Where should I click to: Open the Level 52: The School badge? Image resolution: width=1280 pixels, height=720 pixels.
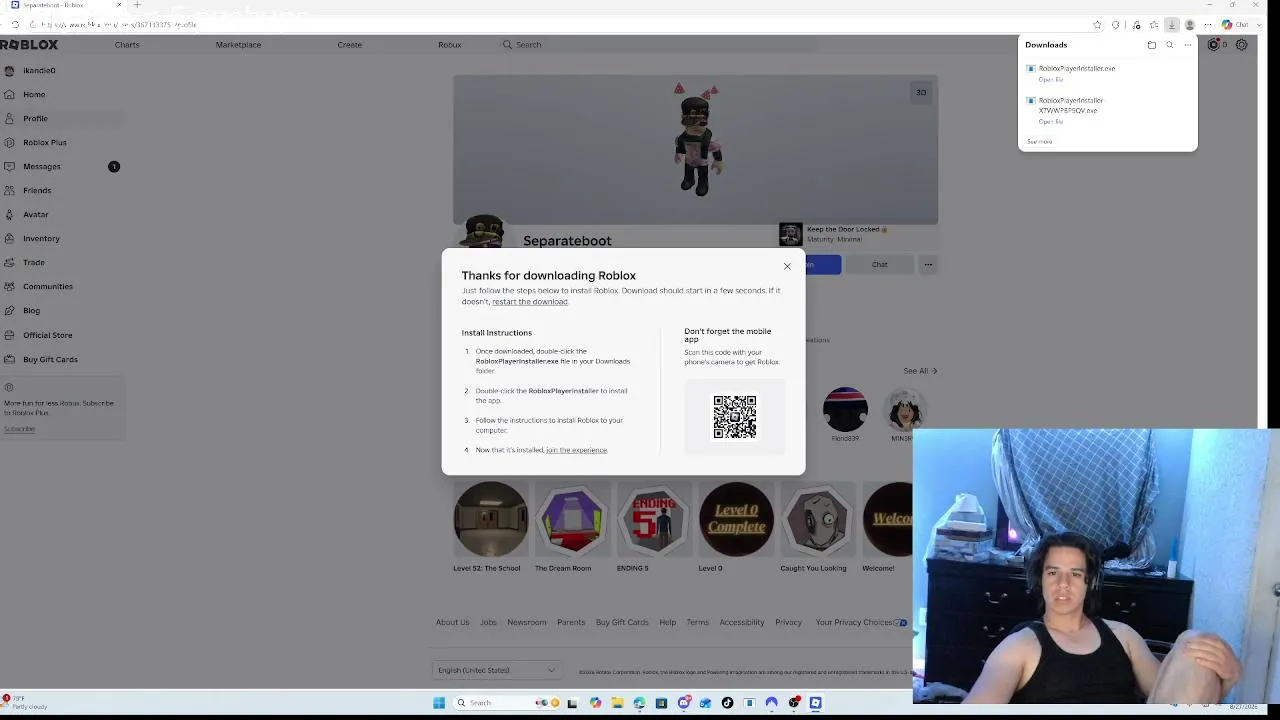point(490,519)
